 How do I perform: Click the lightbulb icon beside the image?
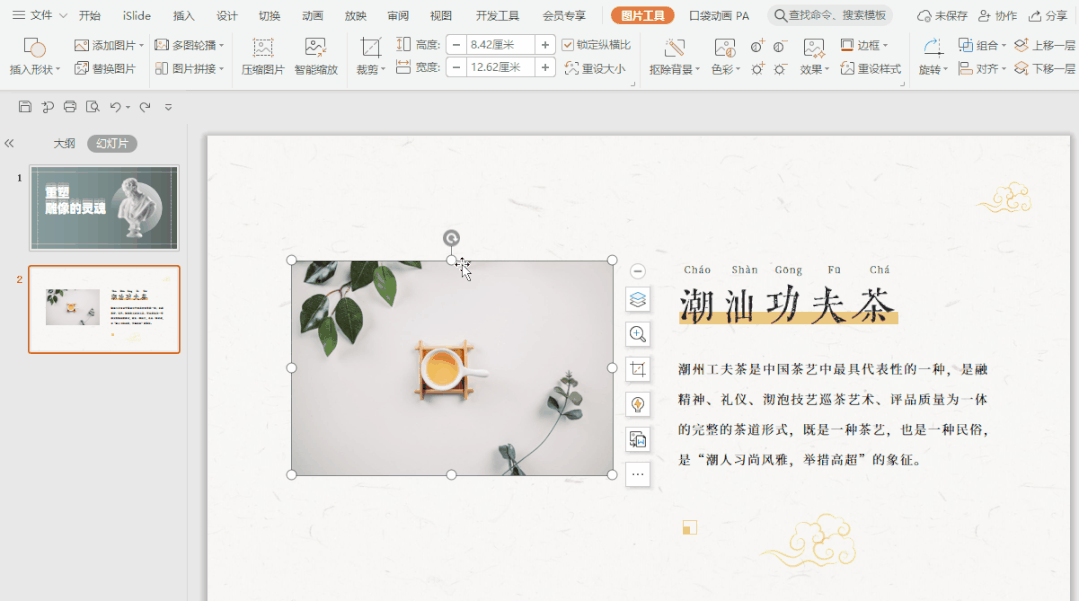(x=637, y=404)
